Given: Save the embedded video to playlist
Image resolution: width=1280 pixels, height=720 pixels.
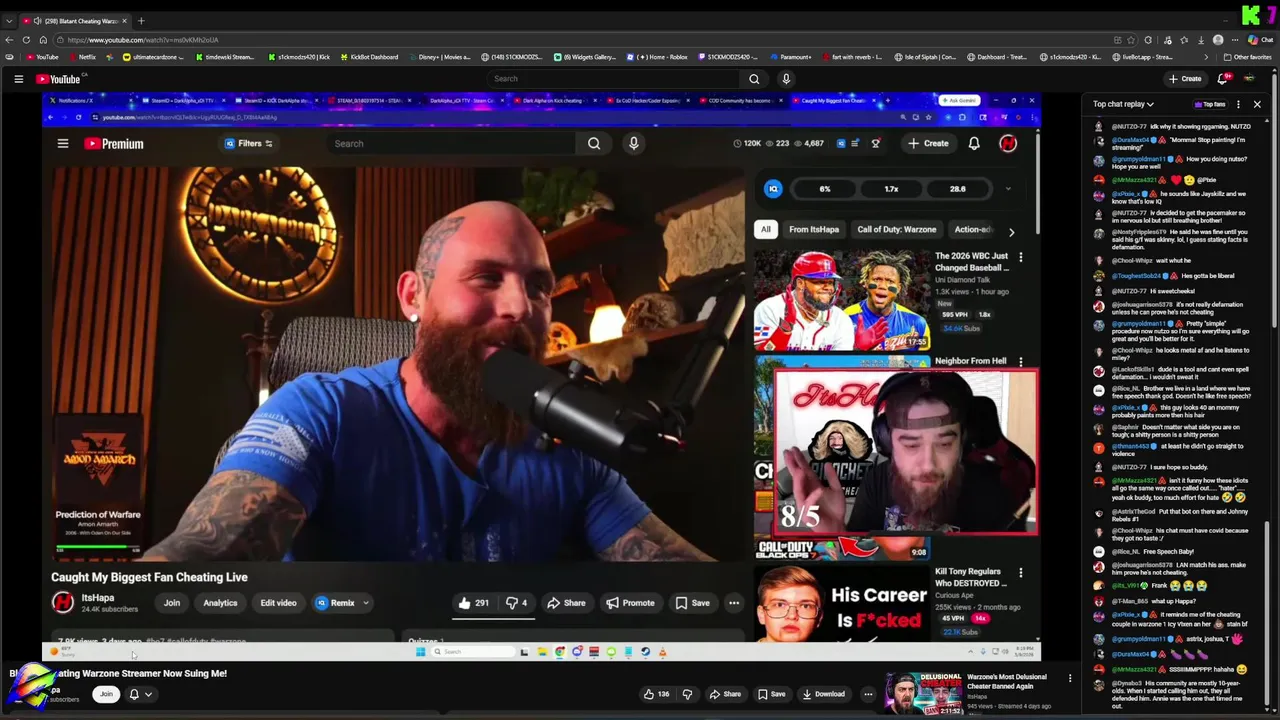Looking at the screenshot, I should pos(692,603).
